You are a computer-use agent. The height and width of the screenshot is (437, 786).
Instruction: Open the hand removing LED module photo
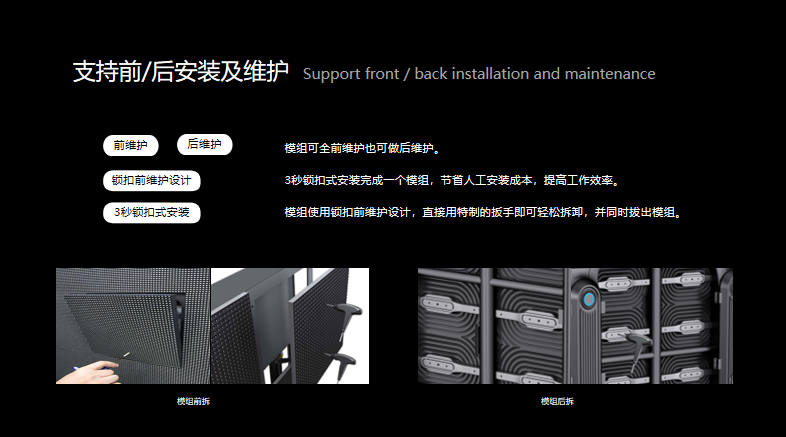[133, 326]
